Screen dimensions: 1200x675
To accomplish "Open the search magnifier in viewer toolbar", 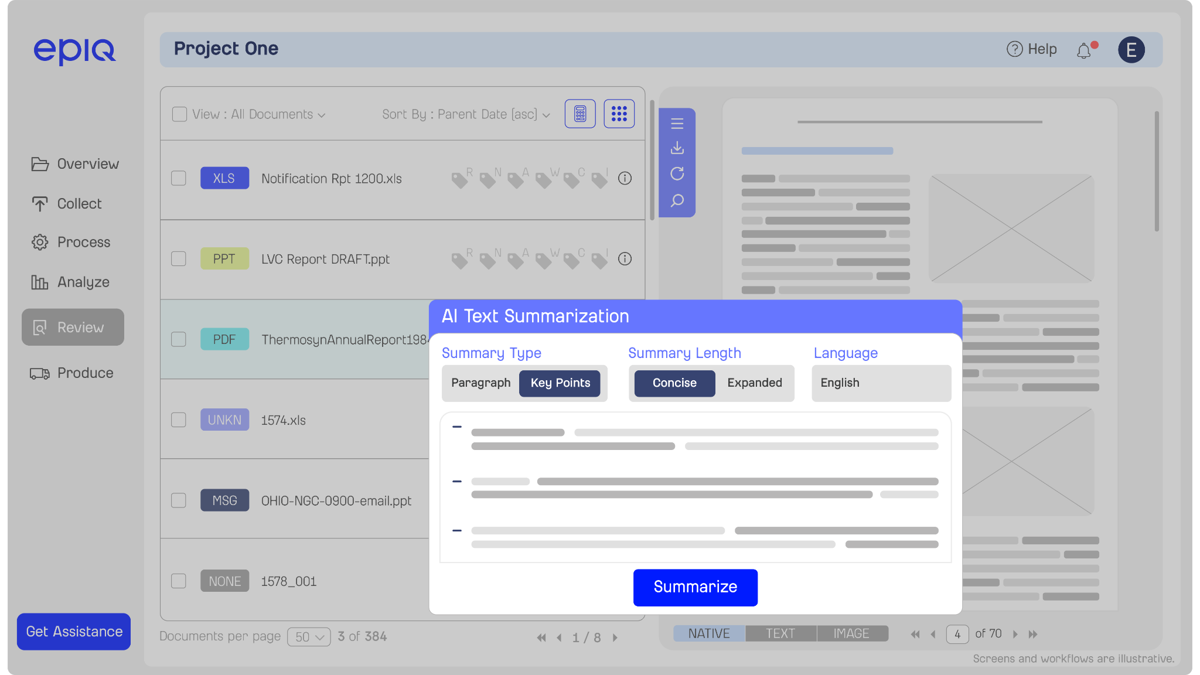I will coord(677,201).
